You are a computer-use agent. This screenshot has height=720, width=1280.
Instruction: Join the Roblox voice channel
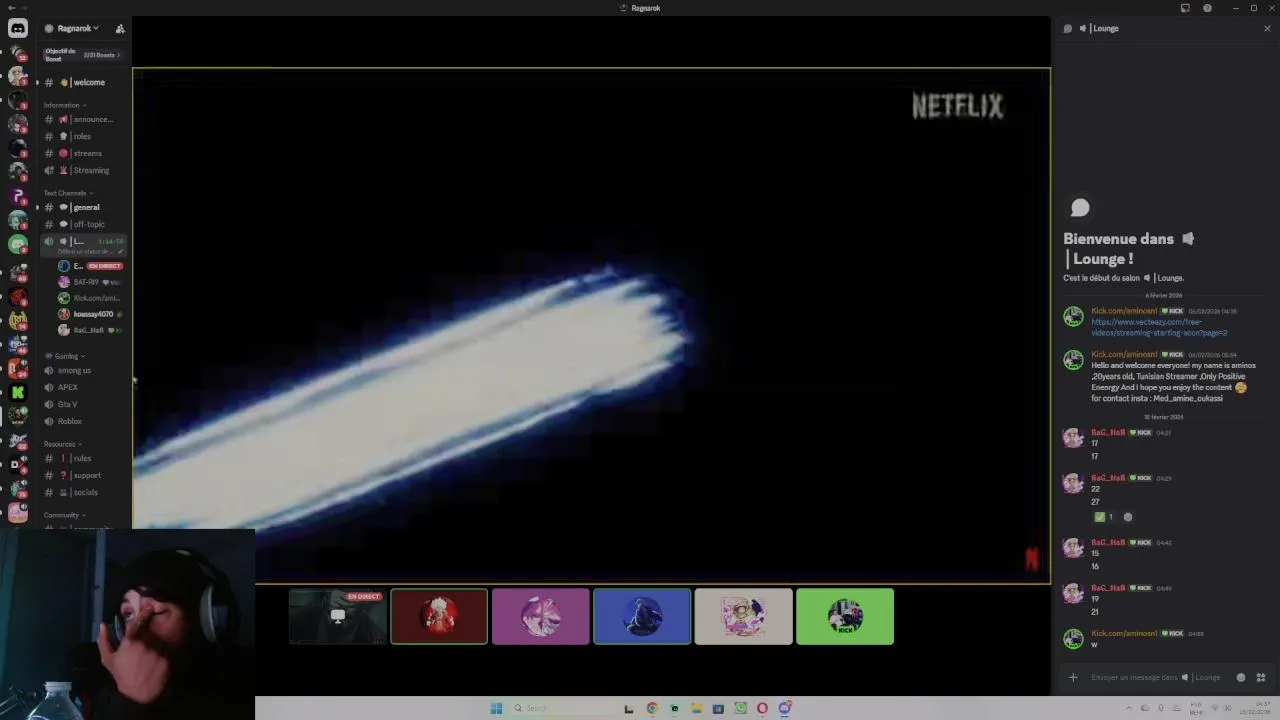click(84, 421)
